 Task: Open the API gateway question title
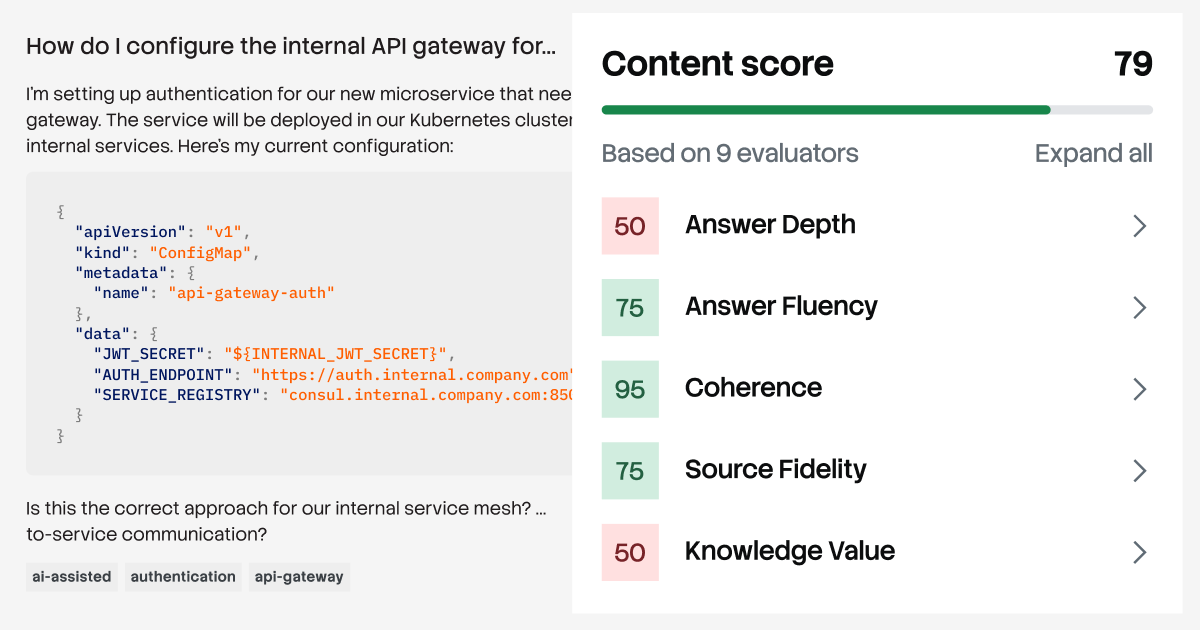pyautogui.click(x=290, y=46)
